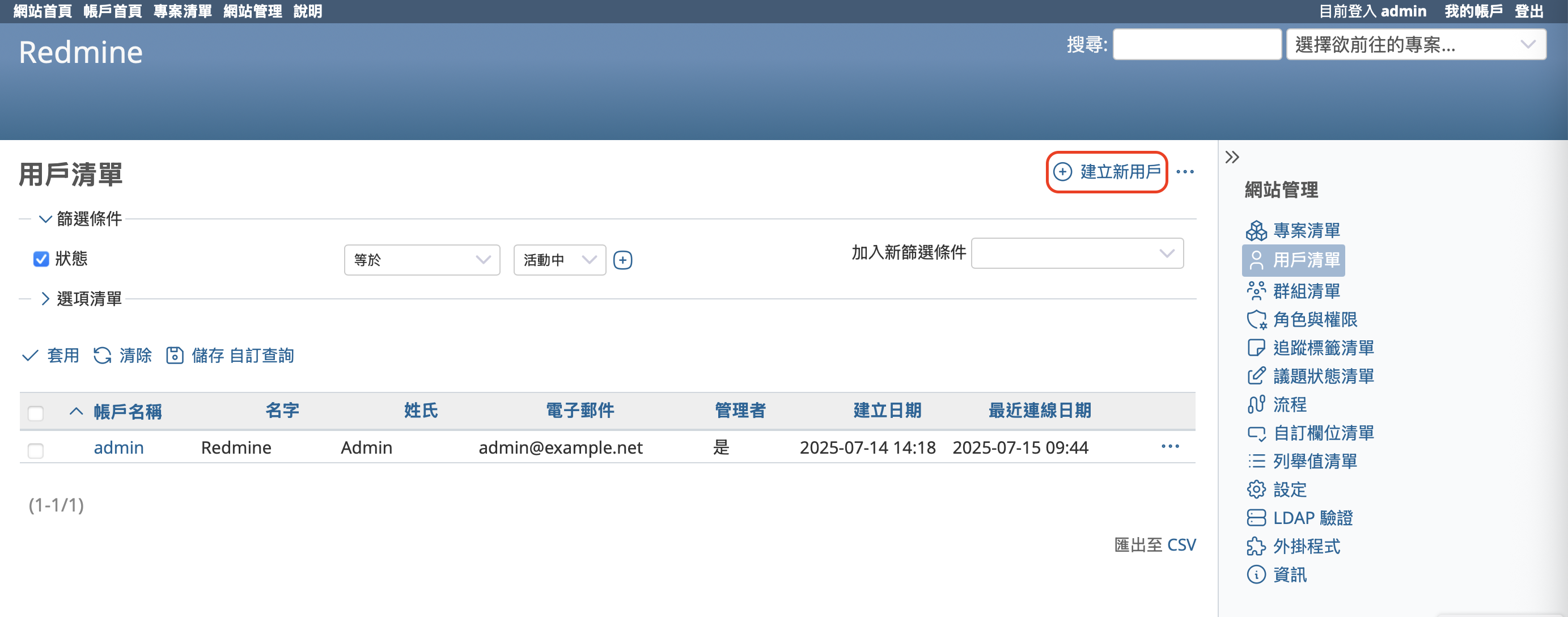Click the 角色與權限 shield icon

point(1256,319)
